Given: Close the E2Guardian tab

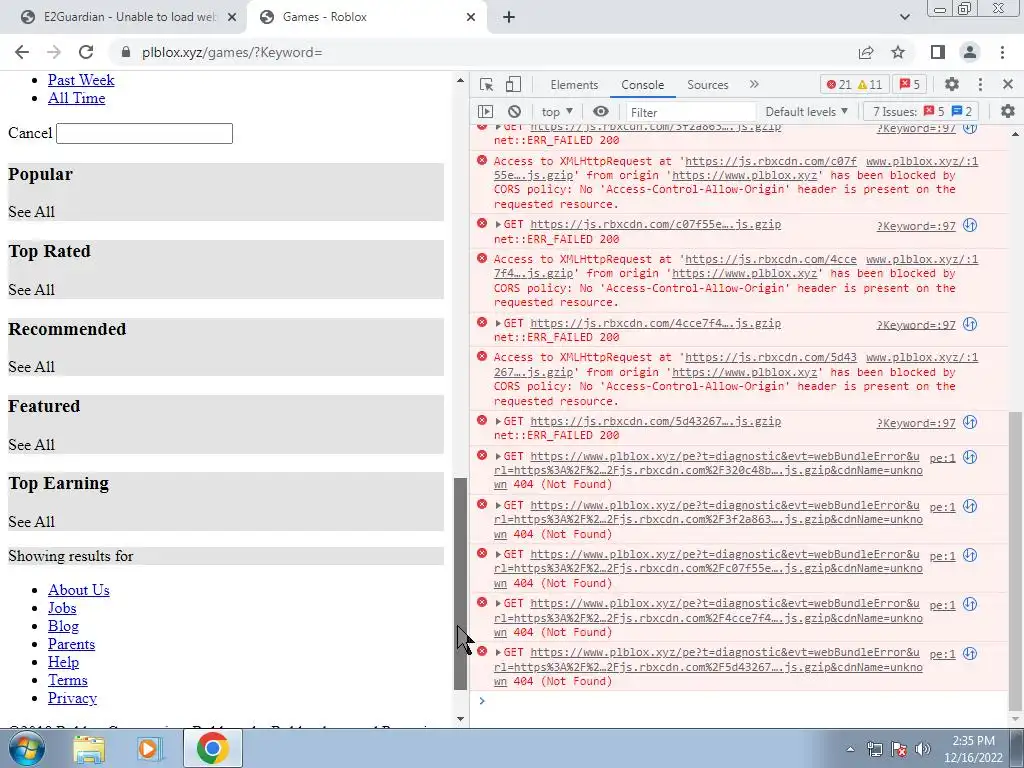Looking at the screenshot, I should 232,18.
